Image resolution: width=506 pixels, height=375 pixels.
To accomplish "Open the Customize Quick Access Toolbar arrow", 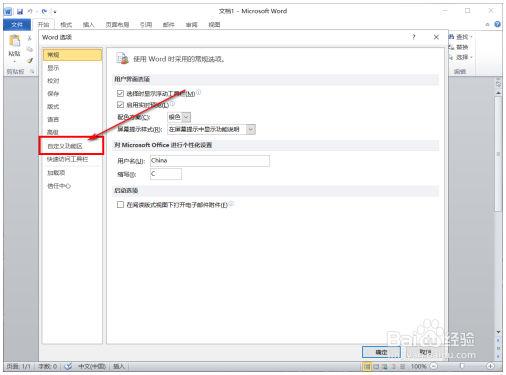I will (55, 12).
